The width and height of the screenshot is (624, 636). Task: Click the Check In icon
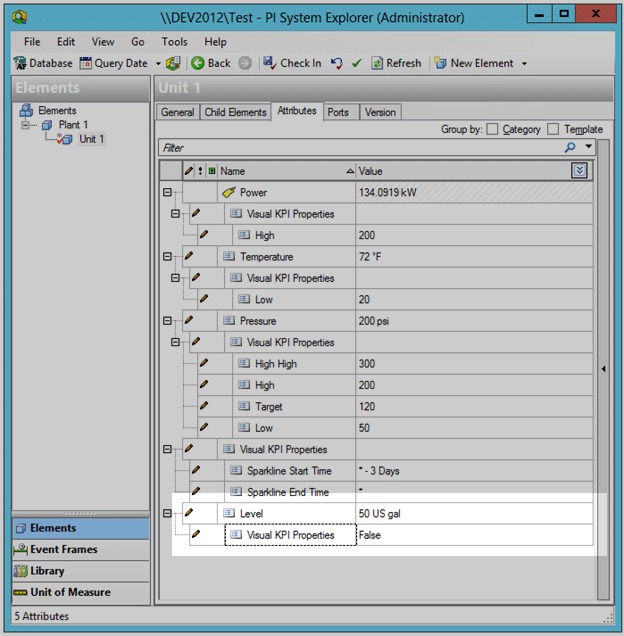(270, 63)
